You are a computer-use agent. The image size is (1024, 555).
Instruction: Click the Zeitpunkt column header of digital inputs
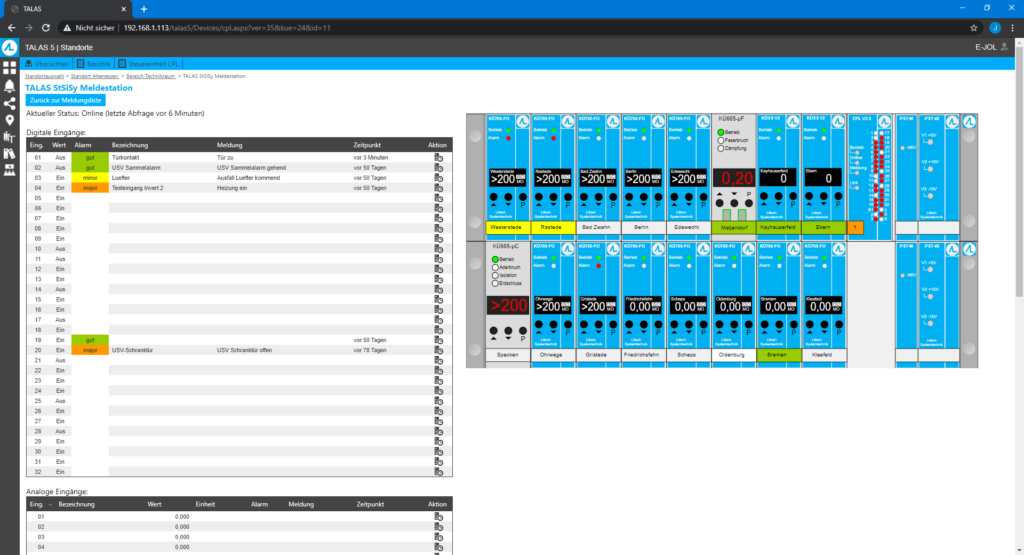[367, 145]
